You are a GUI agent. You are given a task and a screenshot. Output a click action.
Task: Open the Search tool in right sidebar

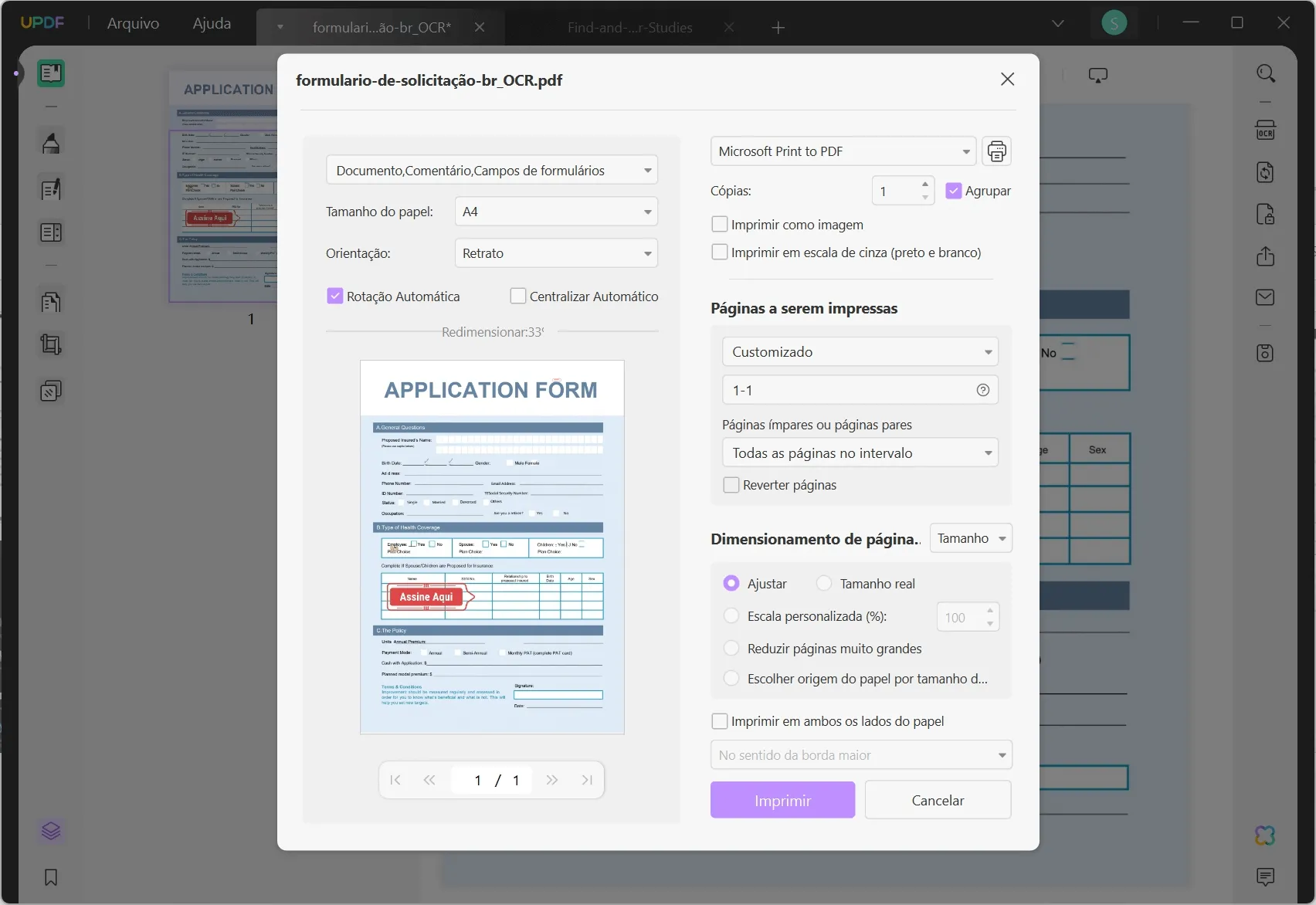point(1265,73)
